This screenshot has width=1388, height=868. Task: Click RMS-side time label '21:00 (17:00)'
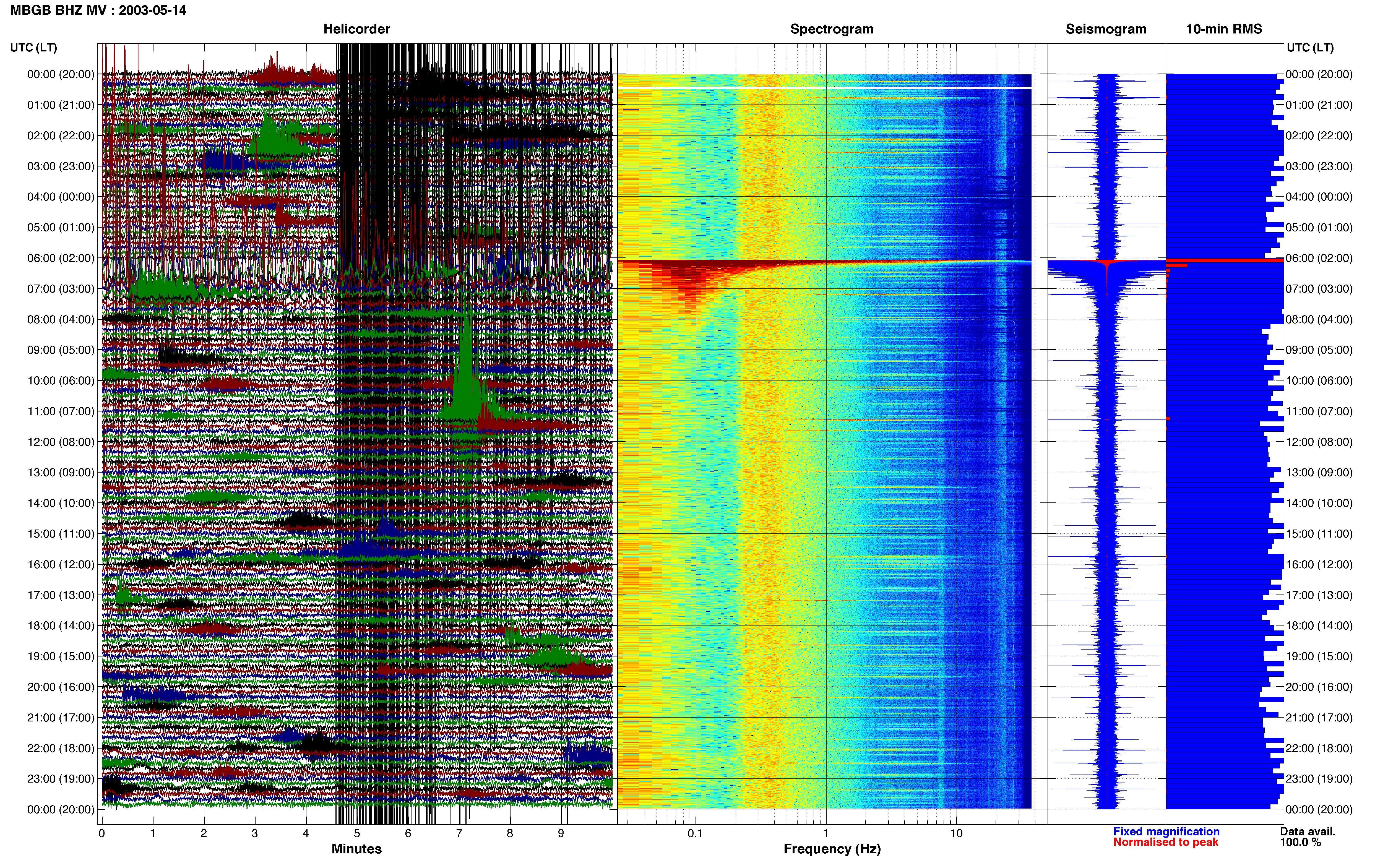(1319, 718)
